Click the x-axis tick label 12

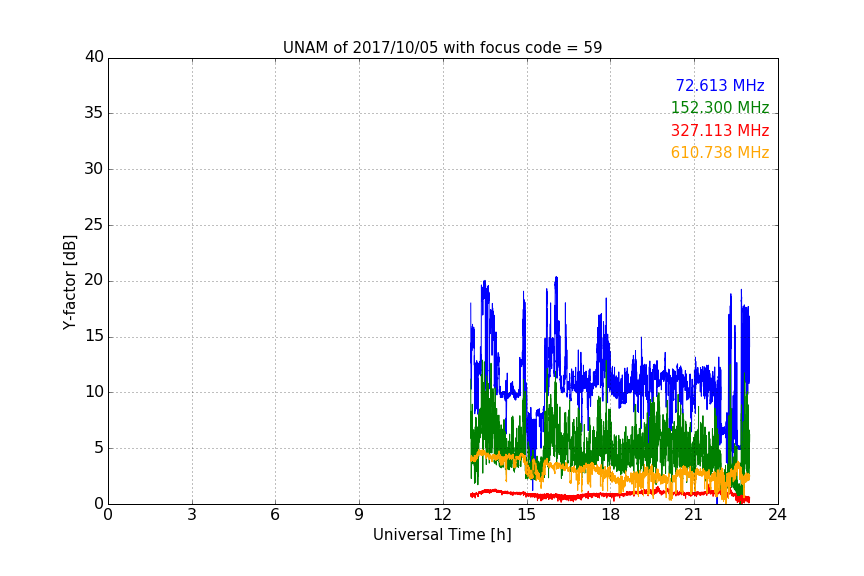point(443,515)
